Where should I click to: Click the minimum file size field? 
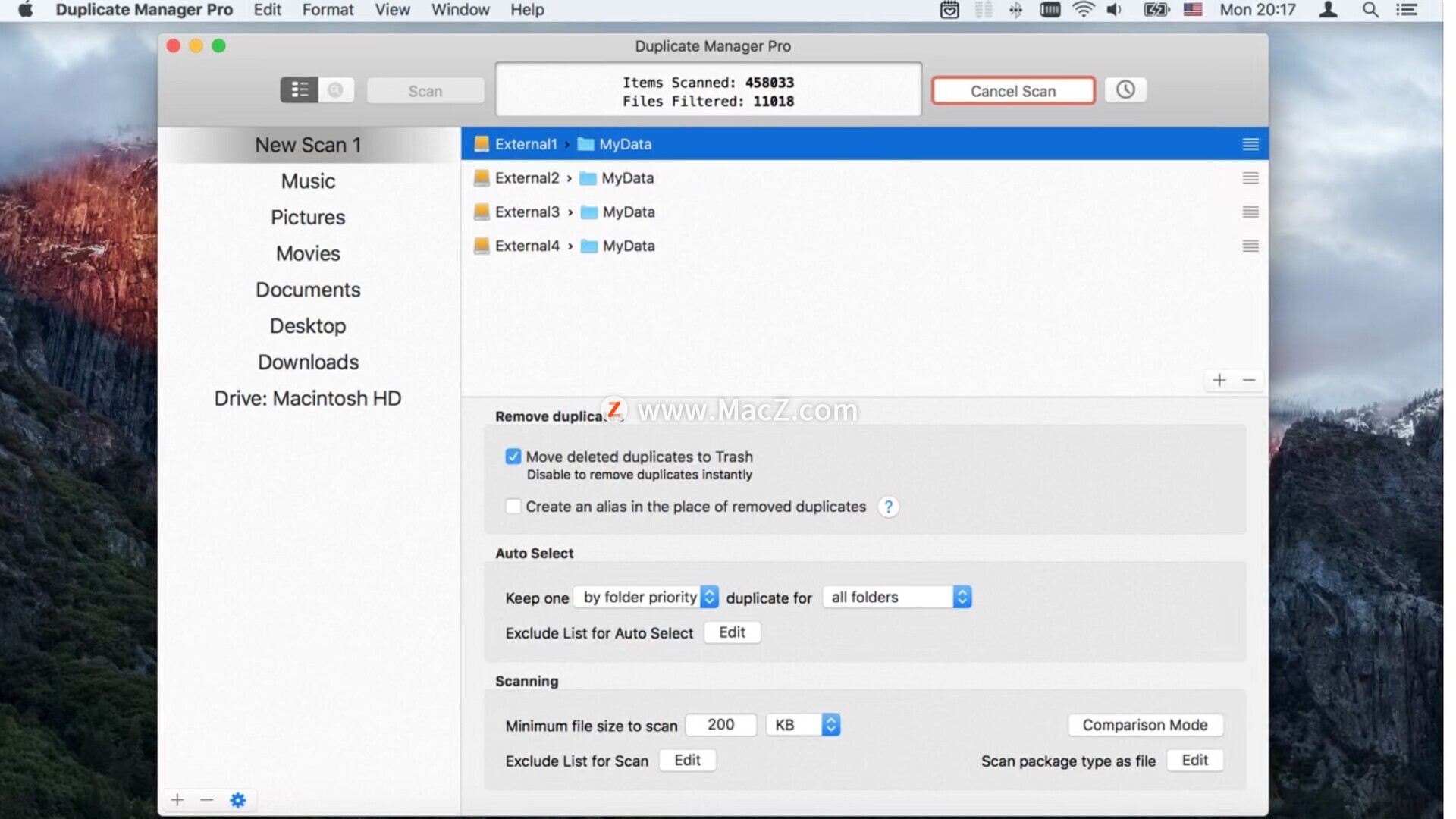click(x=720, y=725)
